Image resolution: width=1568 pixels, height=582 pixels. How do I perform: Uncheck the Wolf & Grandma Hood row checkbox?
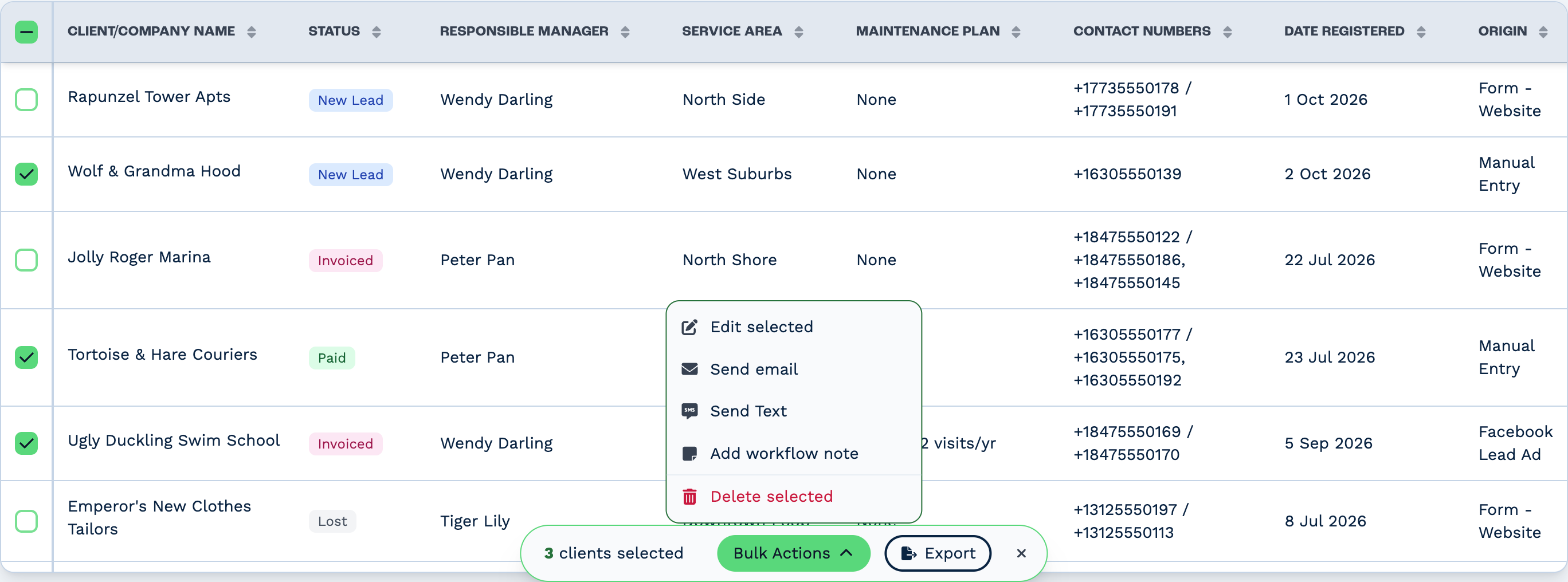27,174
